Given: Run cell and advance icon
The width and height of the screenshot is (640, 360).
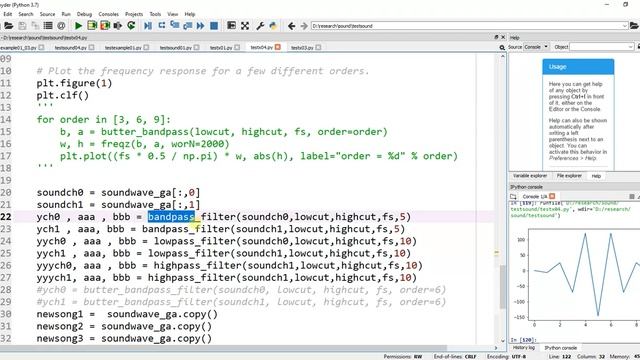Looking at the screenshot, I should (105, 26).
